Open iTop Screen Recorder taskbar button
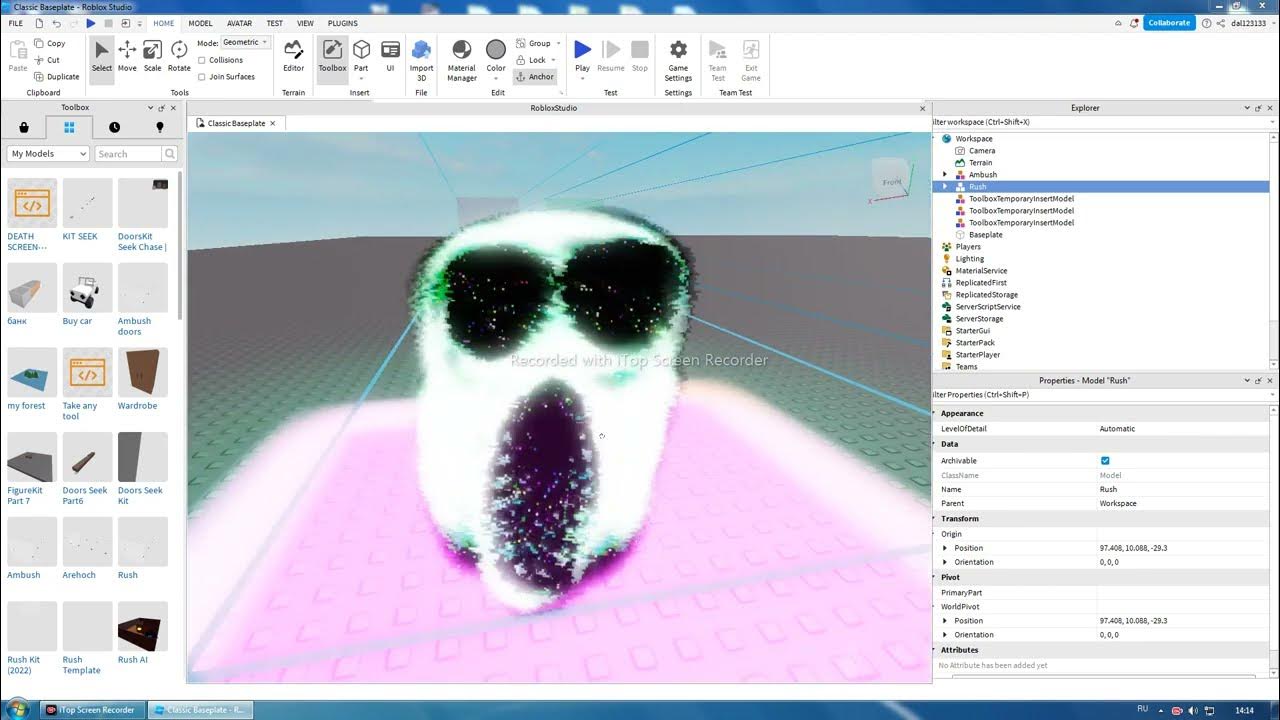The width and height of the screenshot is (1280, 720). pos(92,710)
